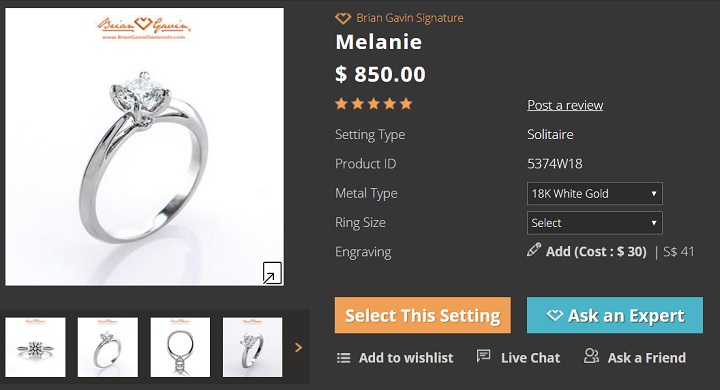Click the five-star rating
The width and height of the screenshot is (720, 390).
(373, 104)
